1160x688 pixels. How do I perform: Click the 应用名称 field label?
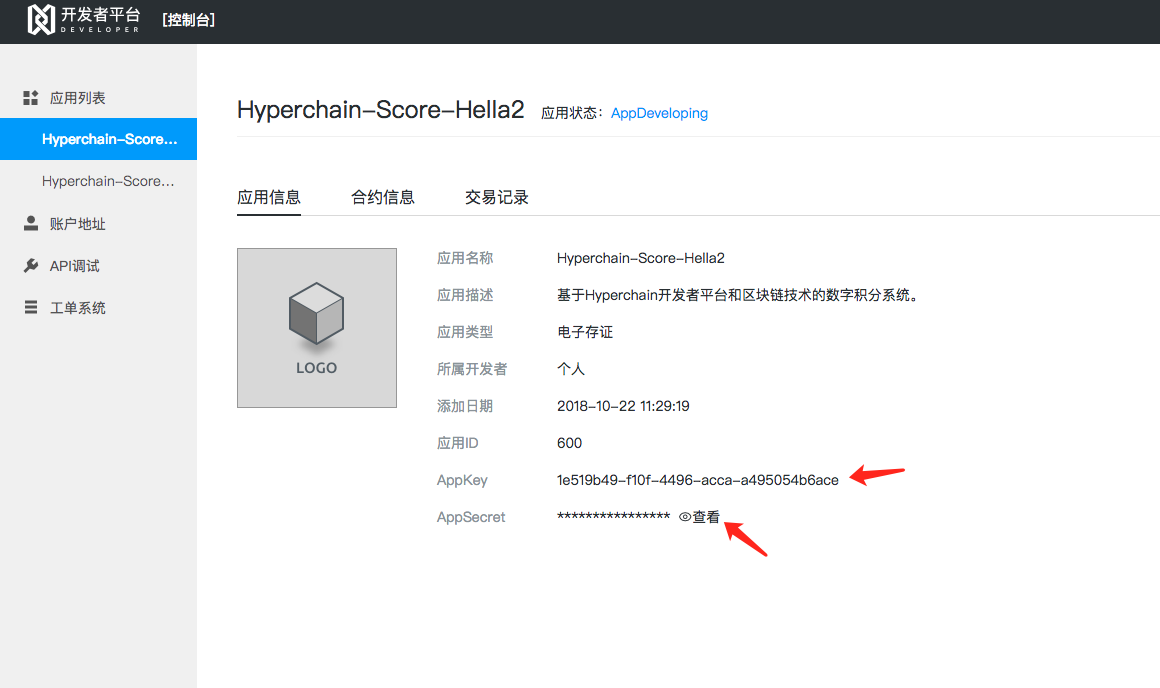465,258
